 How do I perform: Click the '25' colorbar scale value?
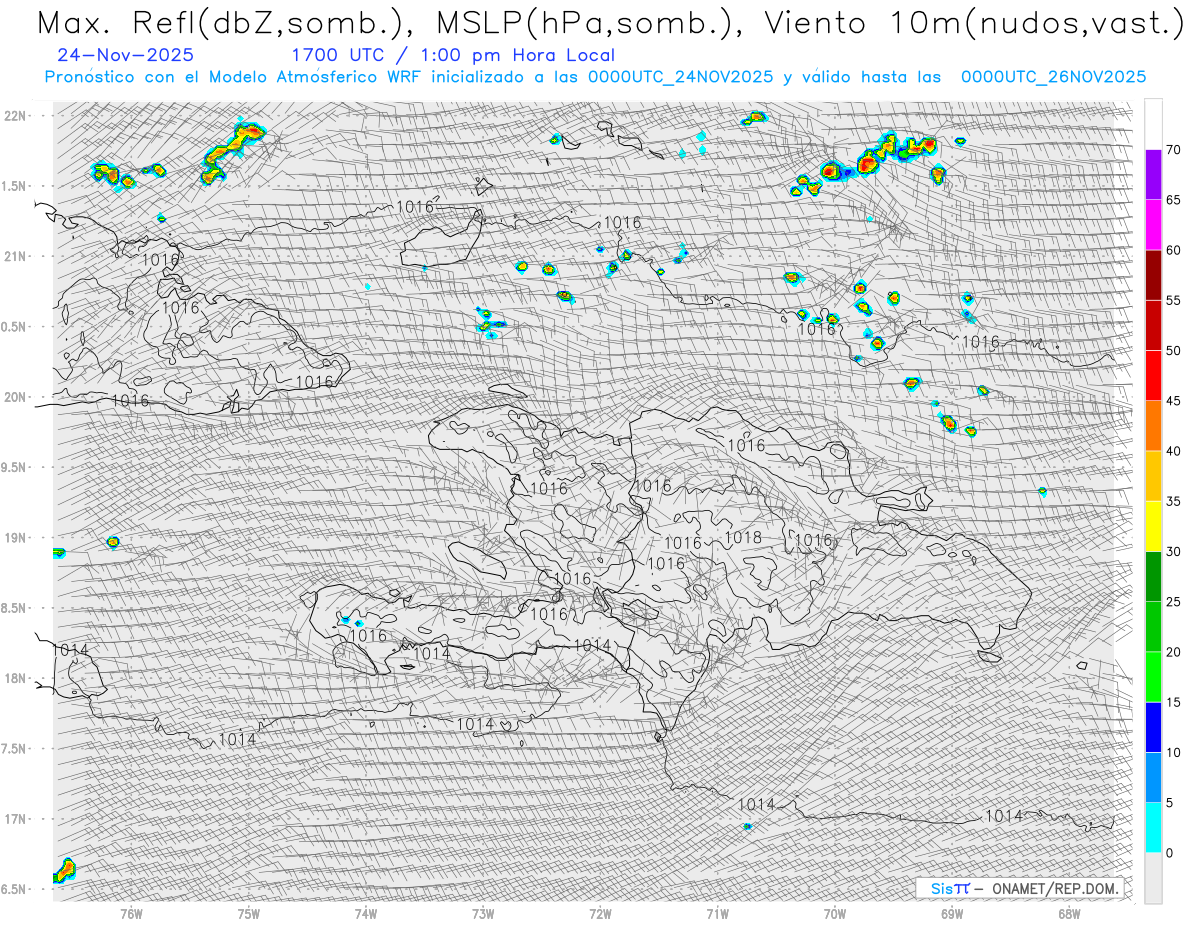(1173, 602)
